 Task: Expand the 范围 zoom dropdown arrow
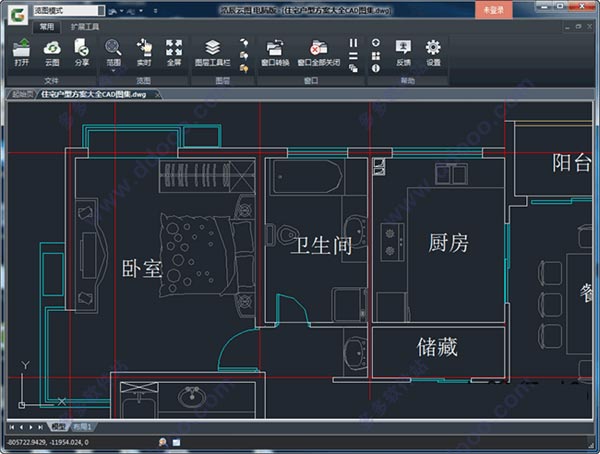click(113, 71)
